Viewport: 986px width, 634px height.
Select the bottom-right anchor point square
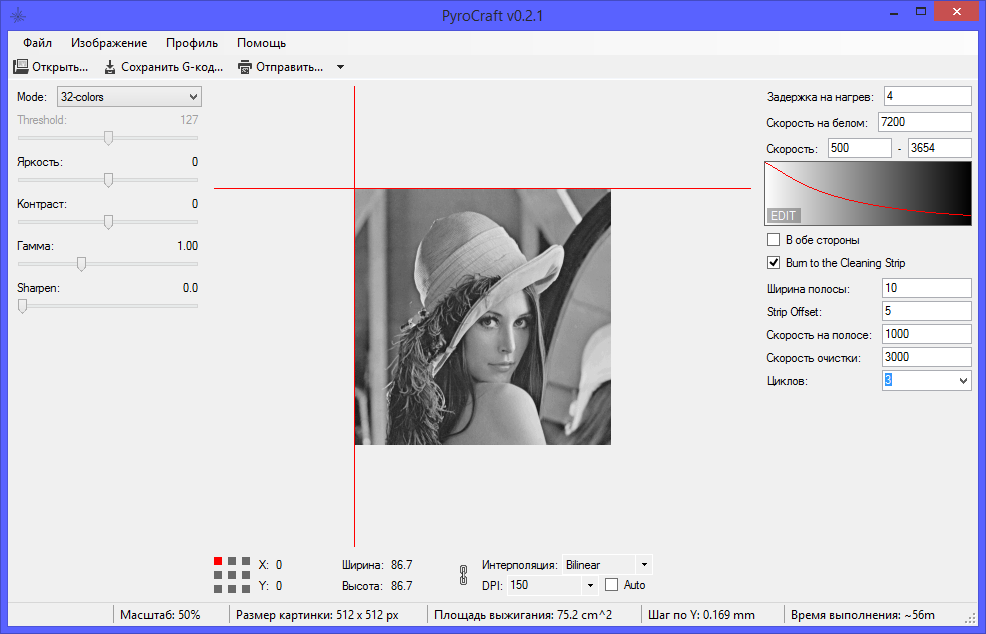[244, 588]
